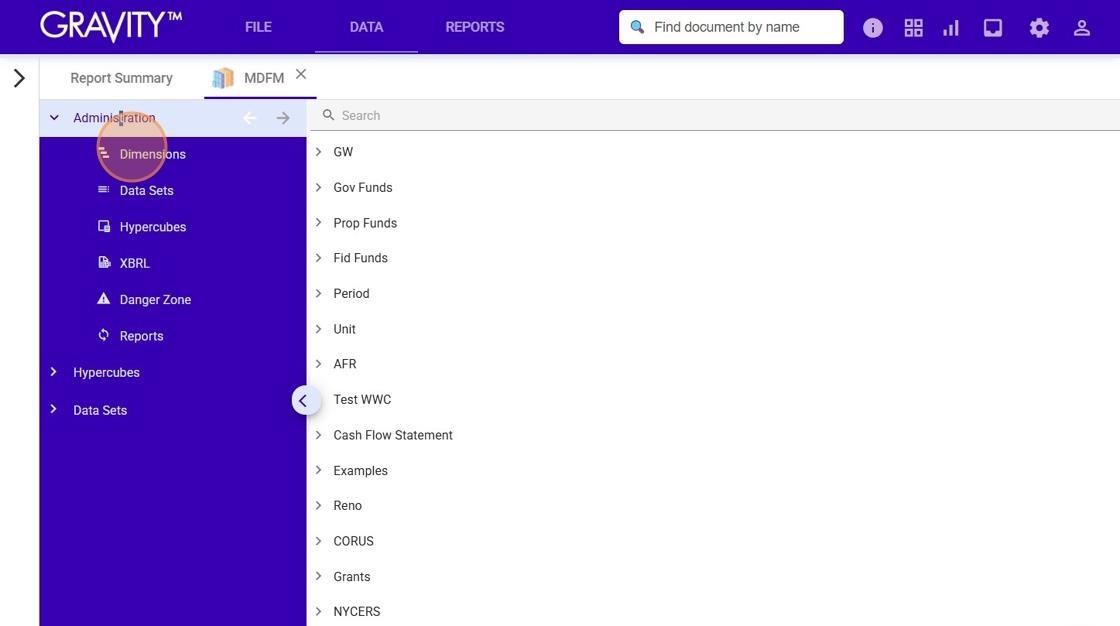Expand the Gov Funds dimension
The width and height of the screenshot is (1120, 626).
(319, 187)
